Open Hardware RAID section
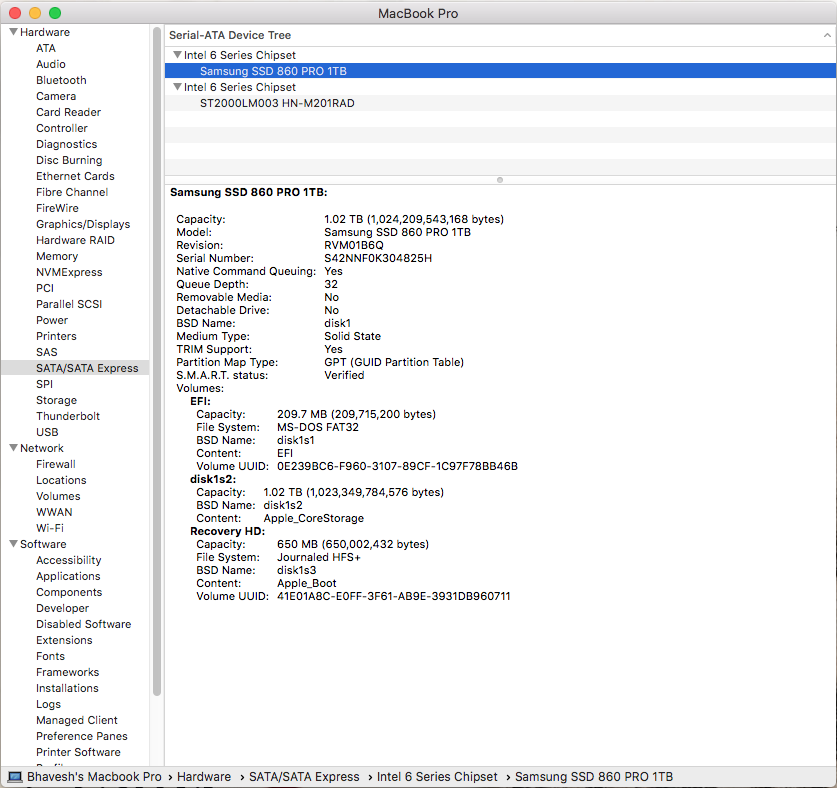Image resolution: width=837 pixels, height=788 pixels. click(x=75, y=240)
